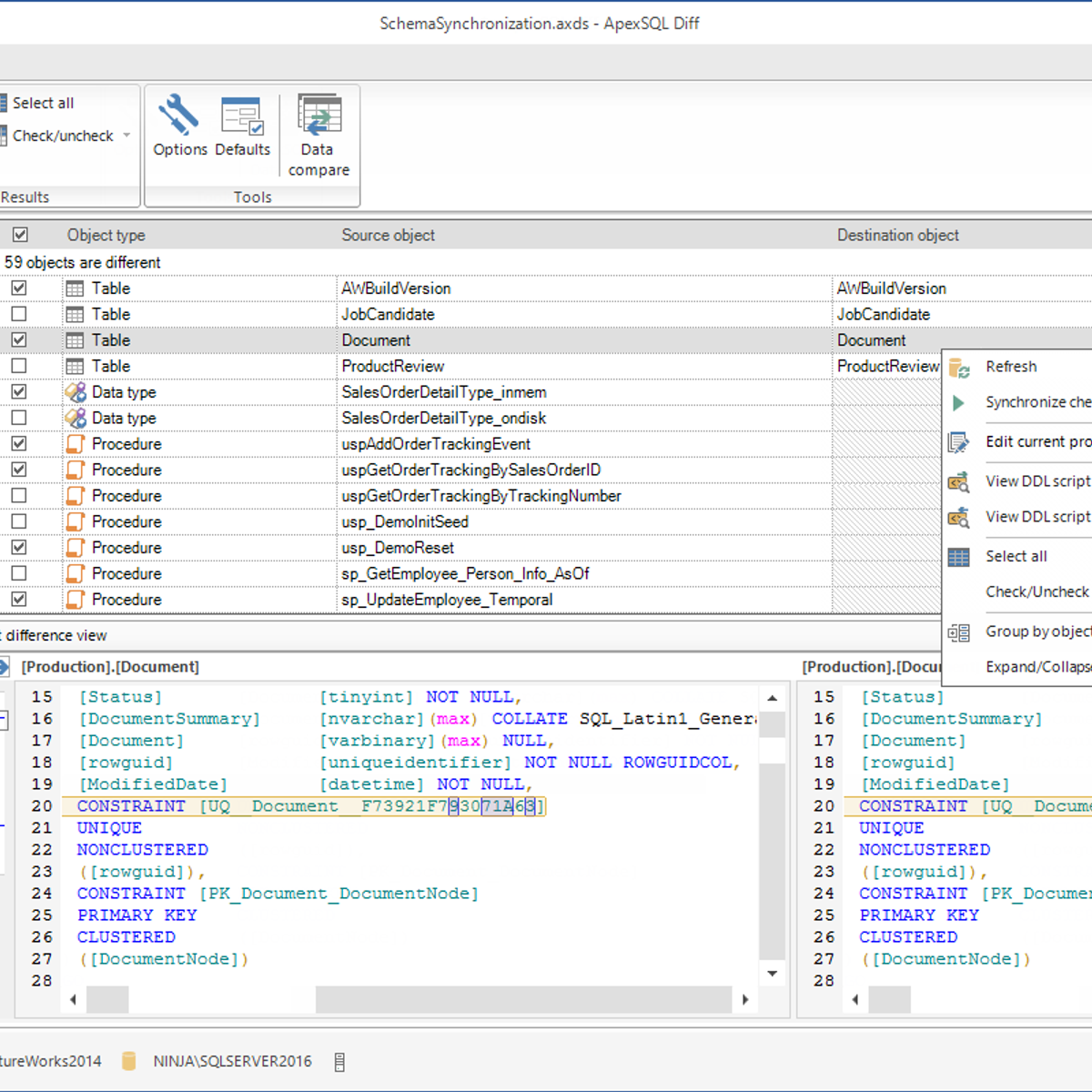Uncheck the AWBuildVersion checkbox
The width and height of the screenshot is (1092, 1092).
[20, 288]
